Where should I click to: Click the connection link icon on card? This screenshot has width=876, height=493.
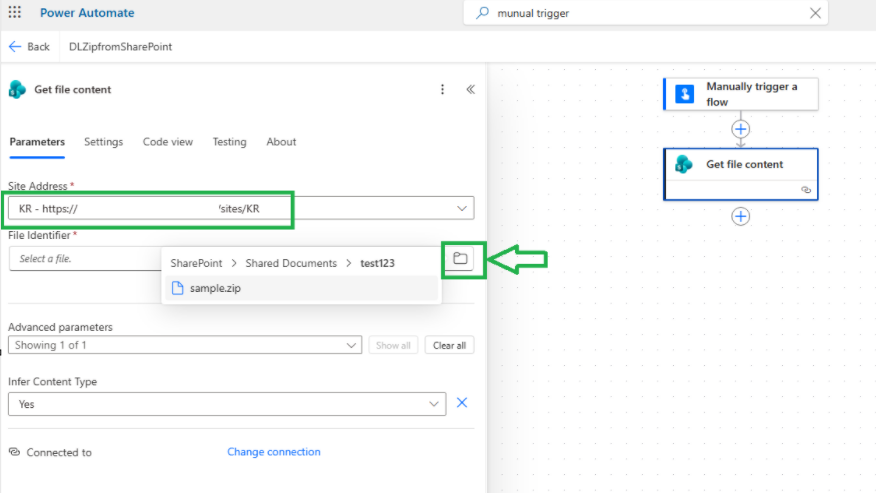coord(806,190)
